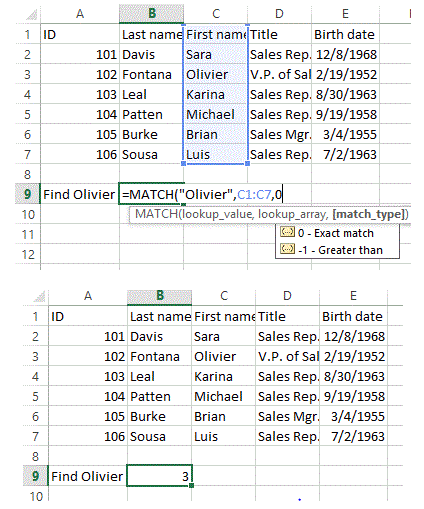424x509 pixels.
Task: Select the '0 - Exact match' autocomplete icon
Action: click(287, 232)
